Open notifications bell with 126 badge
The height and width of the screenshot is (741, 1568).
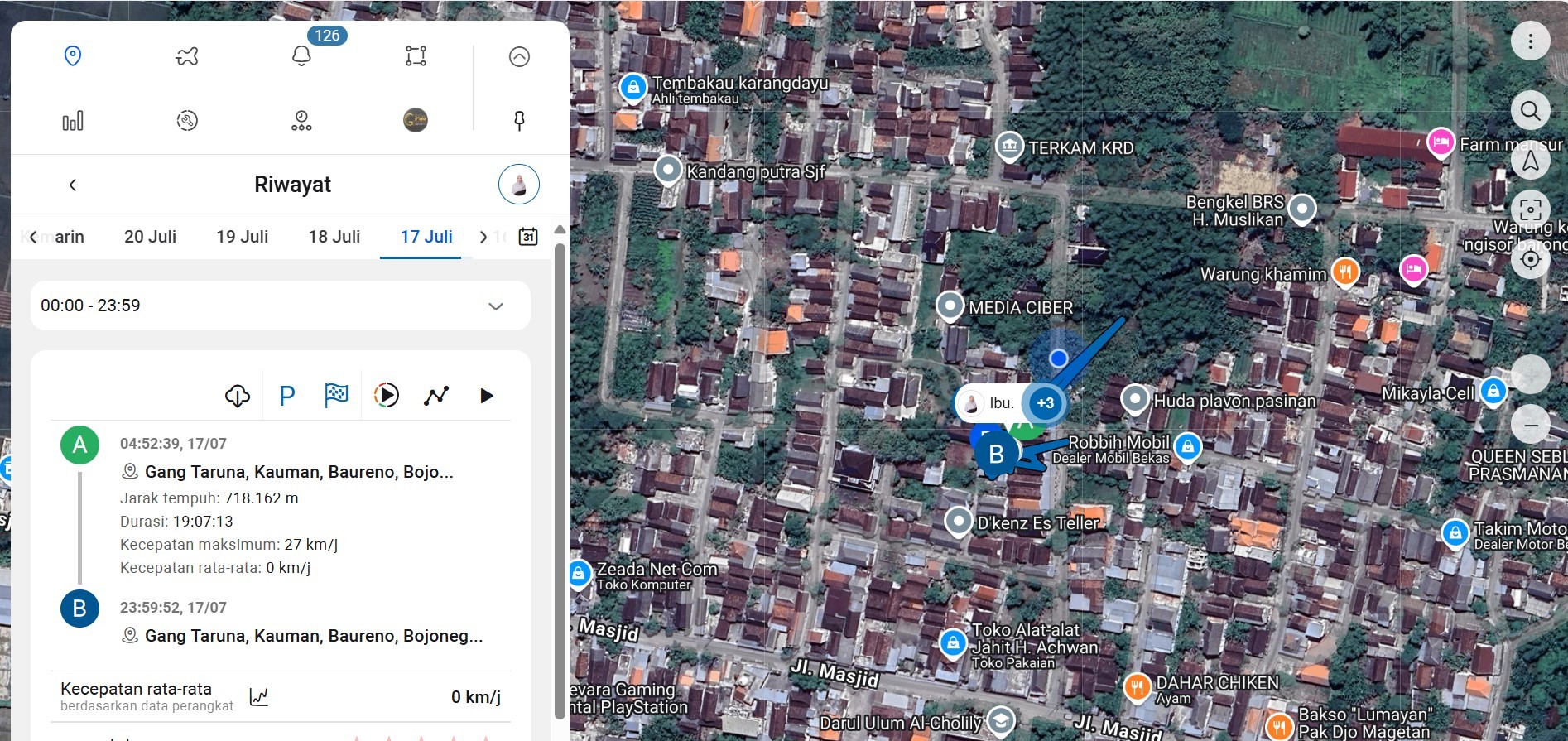(302, 56)
